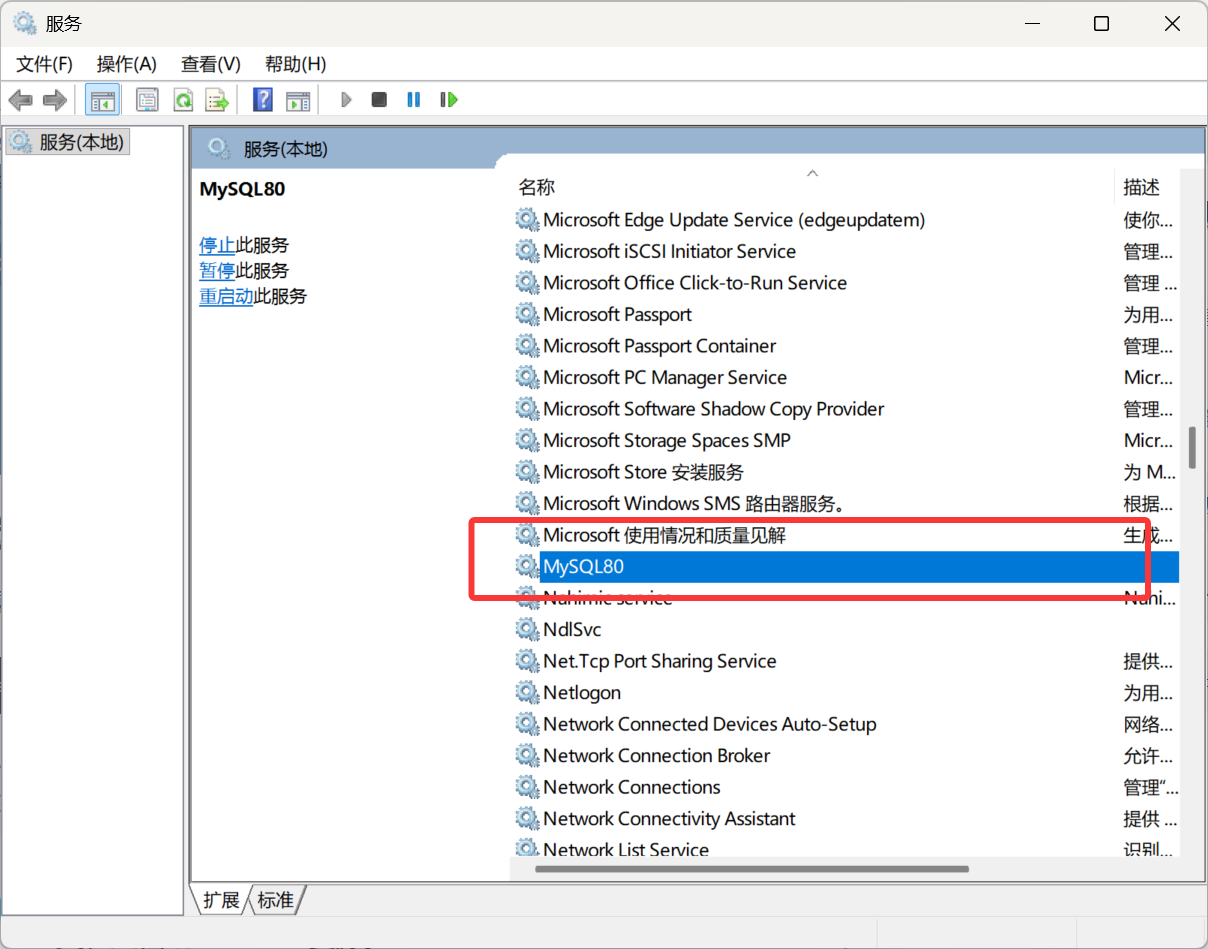Open the 操作(A) menu
This screenshot has height=949, width=1208.
(x=126, y=64)
